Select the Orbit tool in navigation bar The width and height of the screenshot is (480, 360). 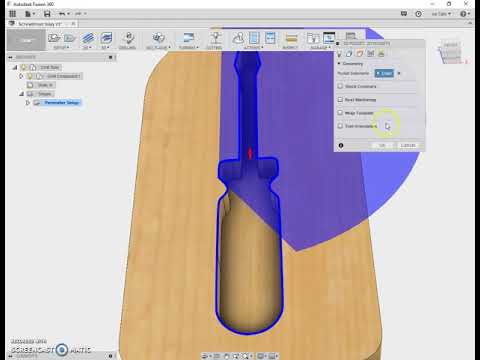(205, 356)
